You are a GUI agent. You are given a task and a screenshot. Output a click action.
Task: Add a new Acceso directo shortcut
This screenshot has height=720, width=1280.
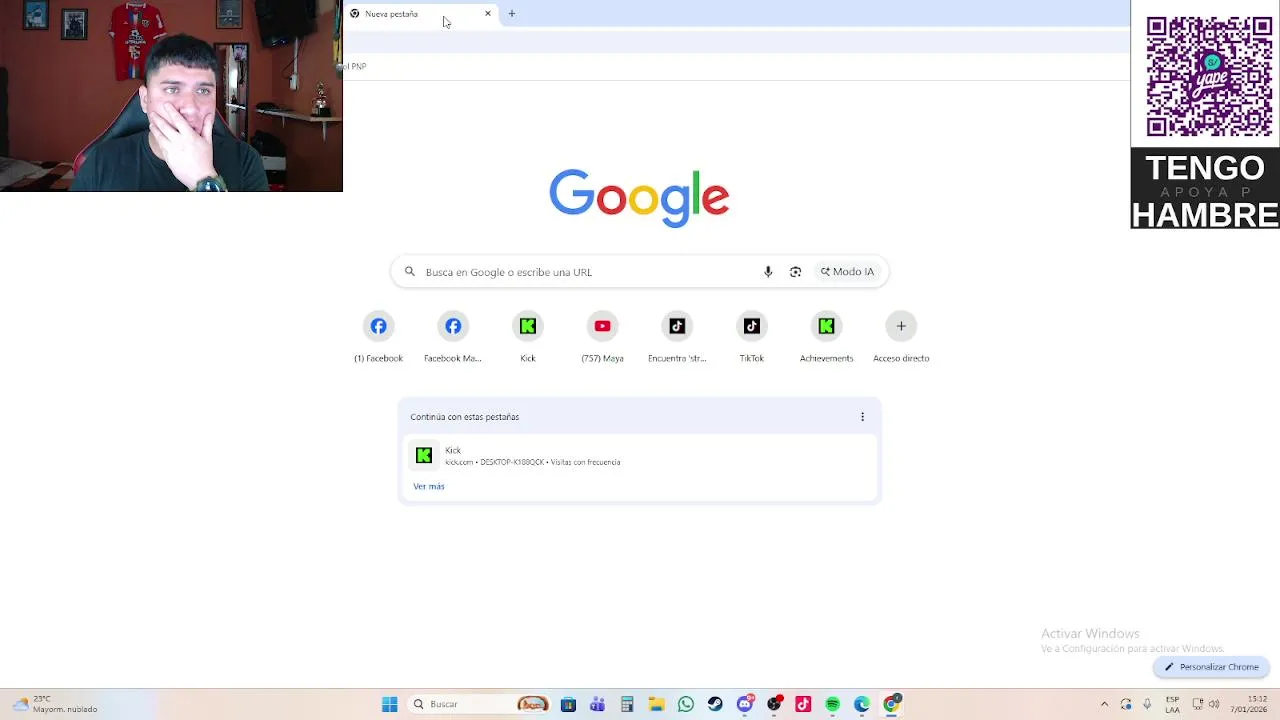tap(901, 338)
